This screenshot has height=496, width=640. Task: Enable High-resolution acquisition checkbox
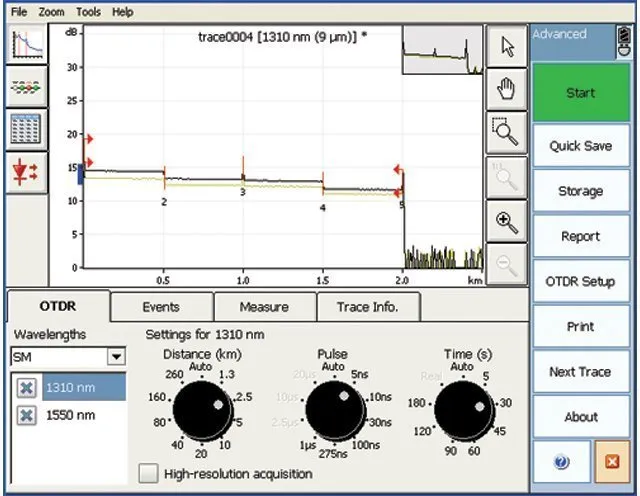149,473
